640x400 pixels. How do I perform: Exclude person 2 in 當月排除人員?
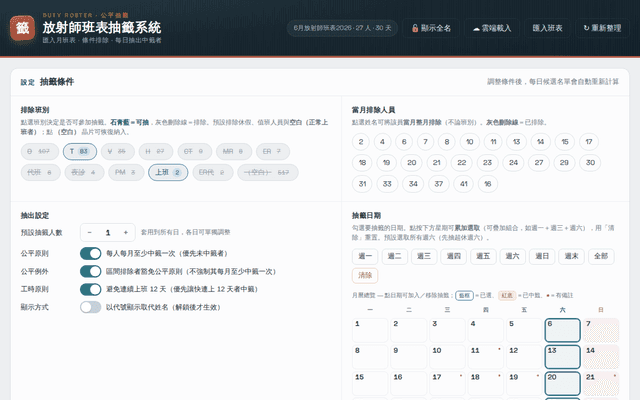tap(361, 142)
